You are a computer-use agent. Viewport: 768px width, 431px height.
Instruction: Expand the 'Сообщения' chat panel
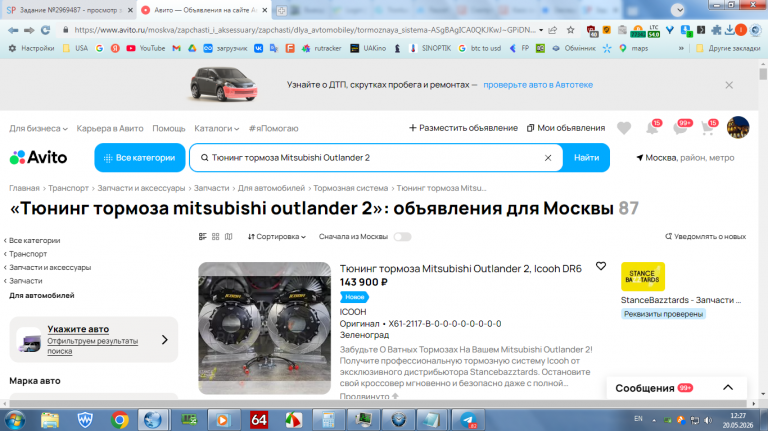[x=728, y=387]
